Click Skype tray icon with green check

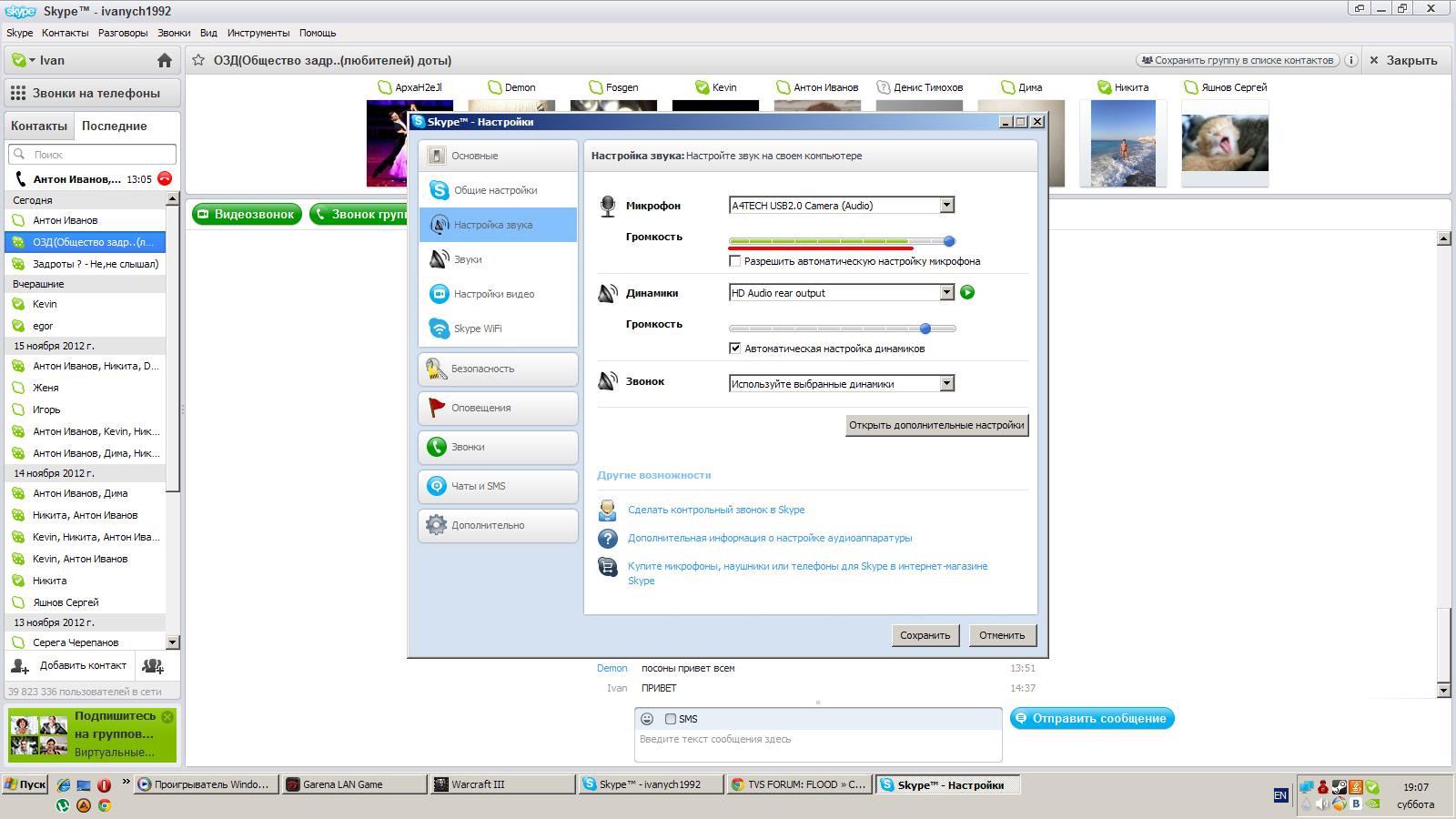1371,787
